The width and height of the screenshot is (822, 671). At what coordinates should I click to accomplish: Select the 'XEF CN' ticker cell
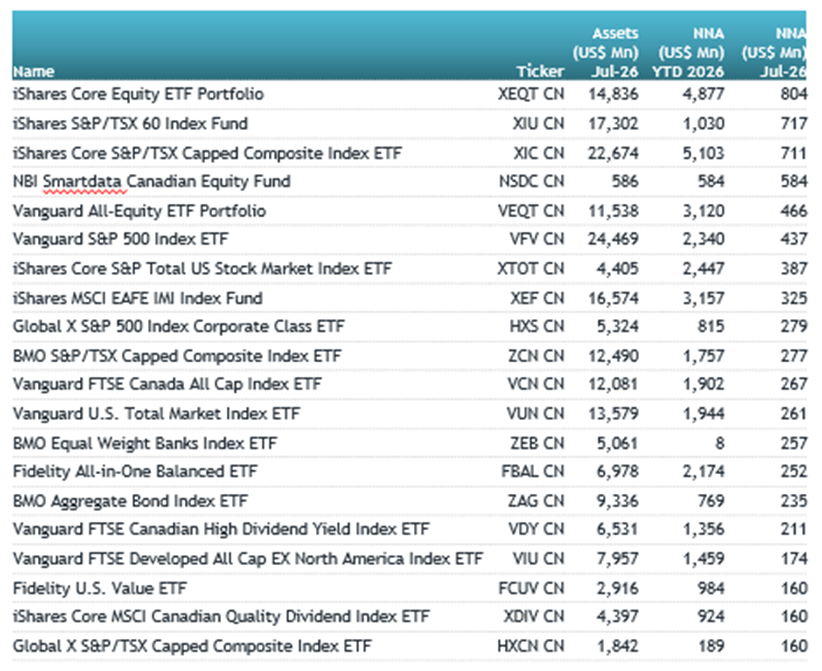pos(537,298)
